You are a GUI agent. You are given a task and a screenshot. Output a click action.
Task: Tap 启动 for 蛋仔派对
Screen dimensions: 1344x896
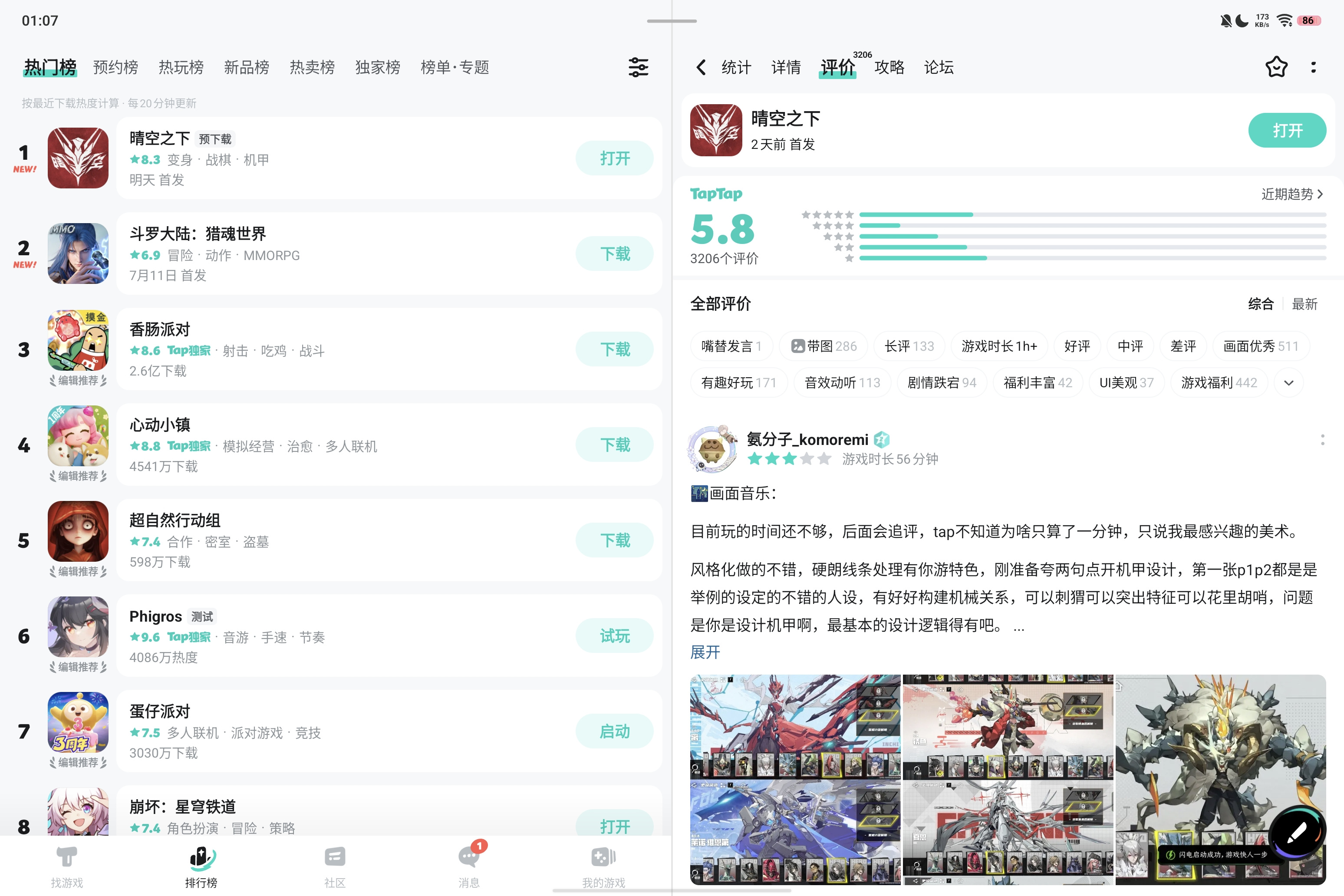coord(614,731)
